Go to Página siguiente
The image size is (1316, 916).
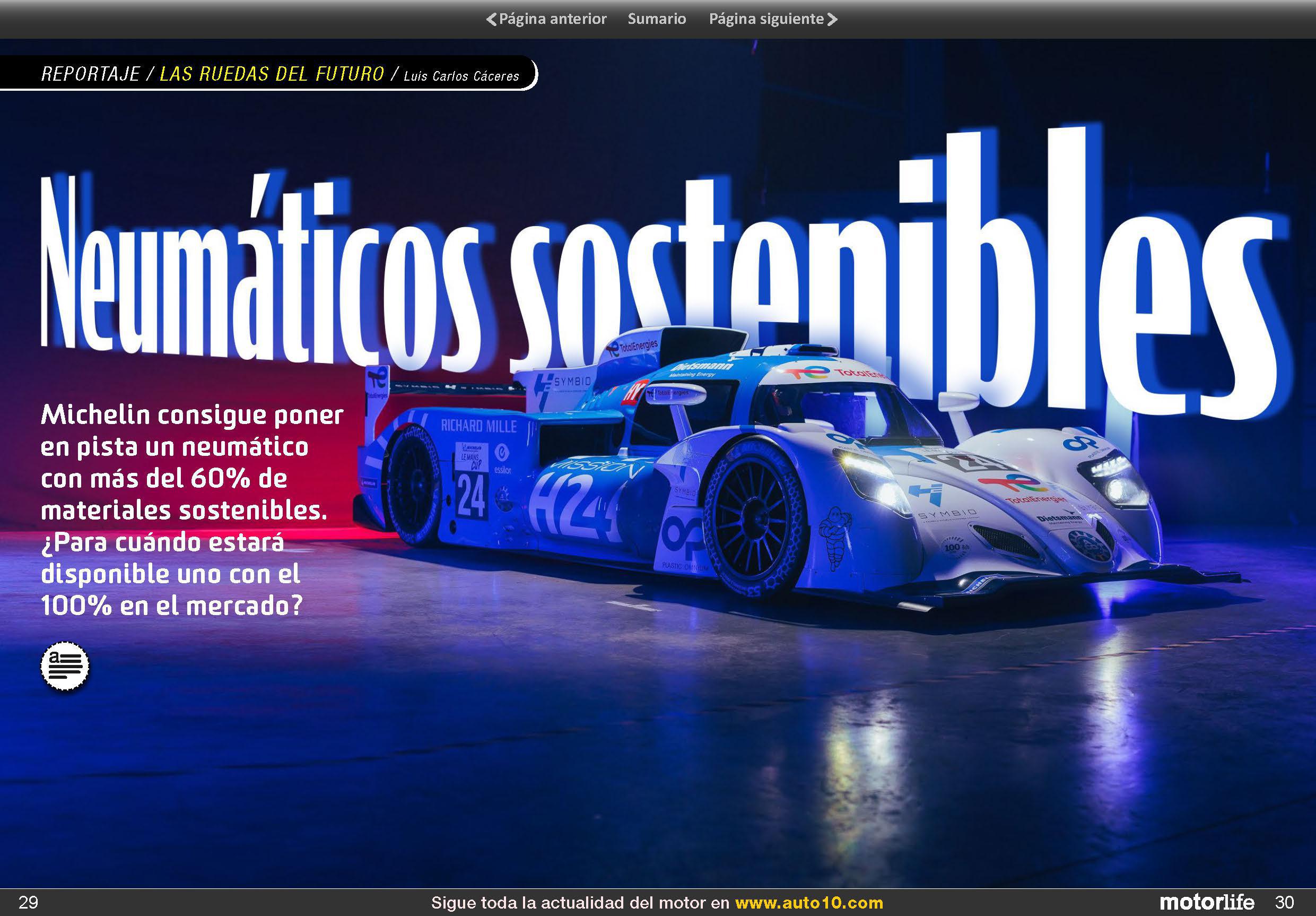(773, 19)
